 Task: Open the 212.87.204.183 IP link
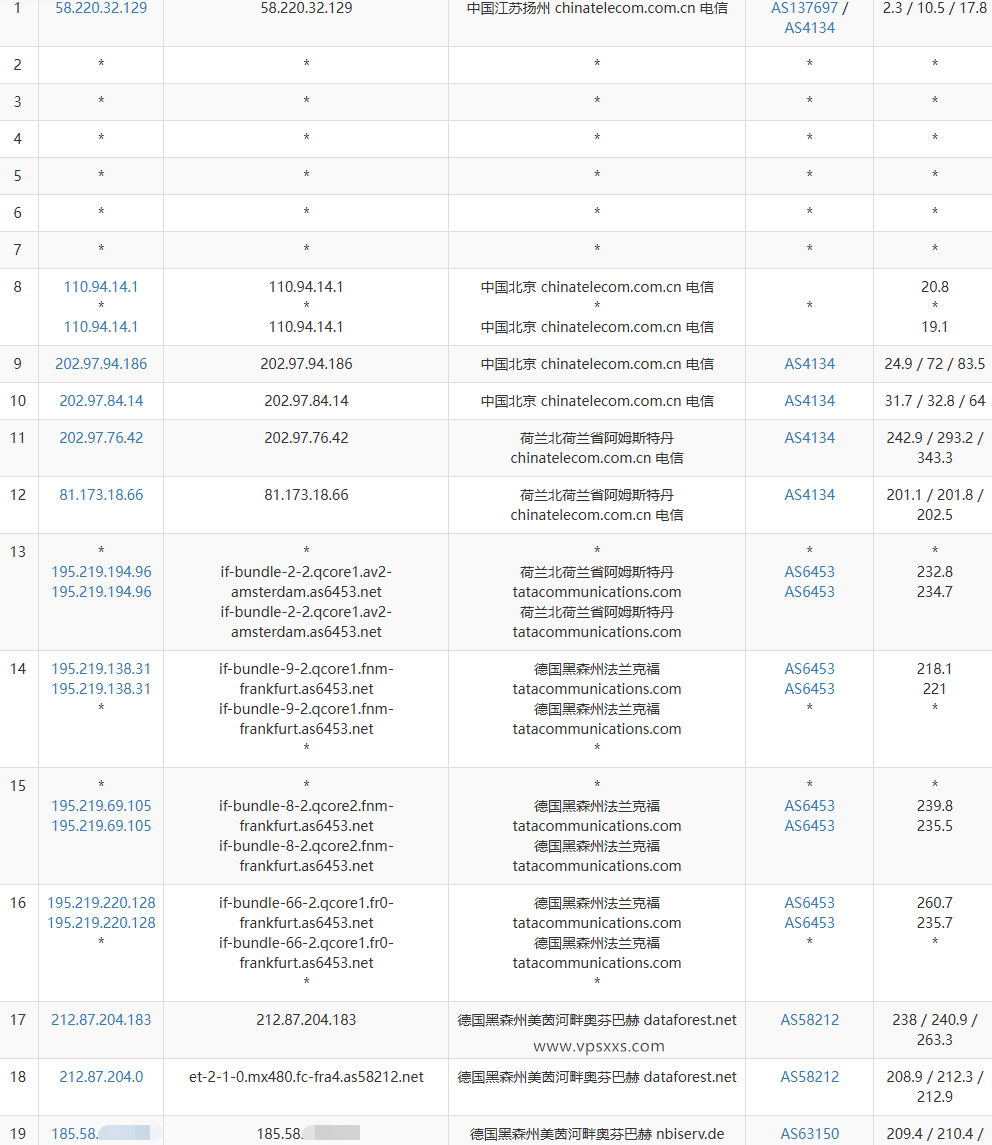click(x=101, y=1020)
